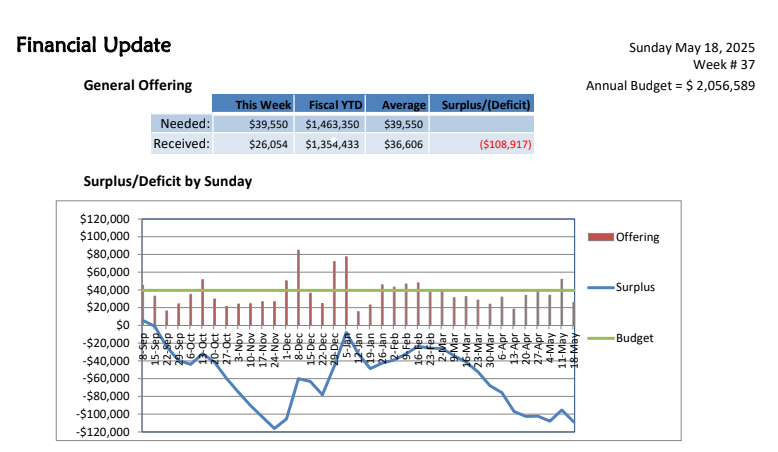Click the red Offering legend marker
778x452 pixels.
[598, 237]
